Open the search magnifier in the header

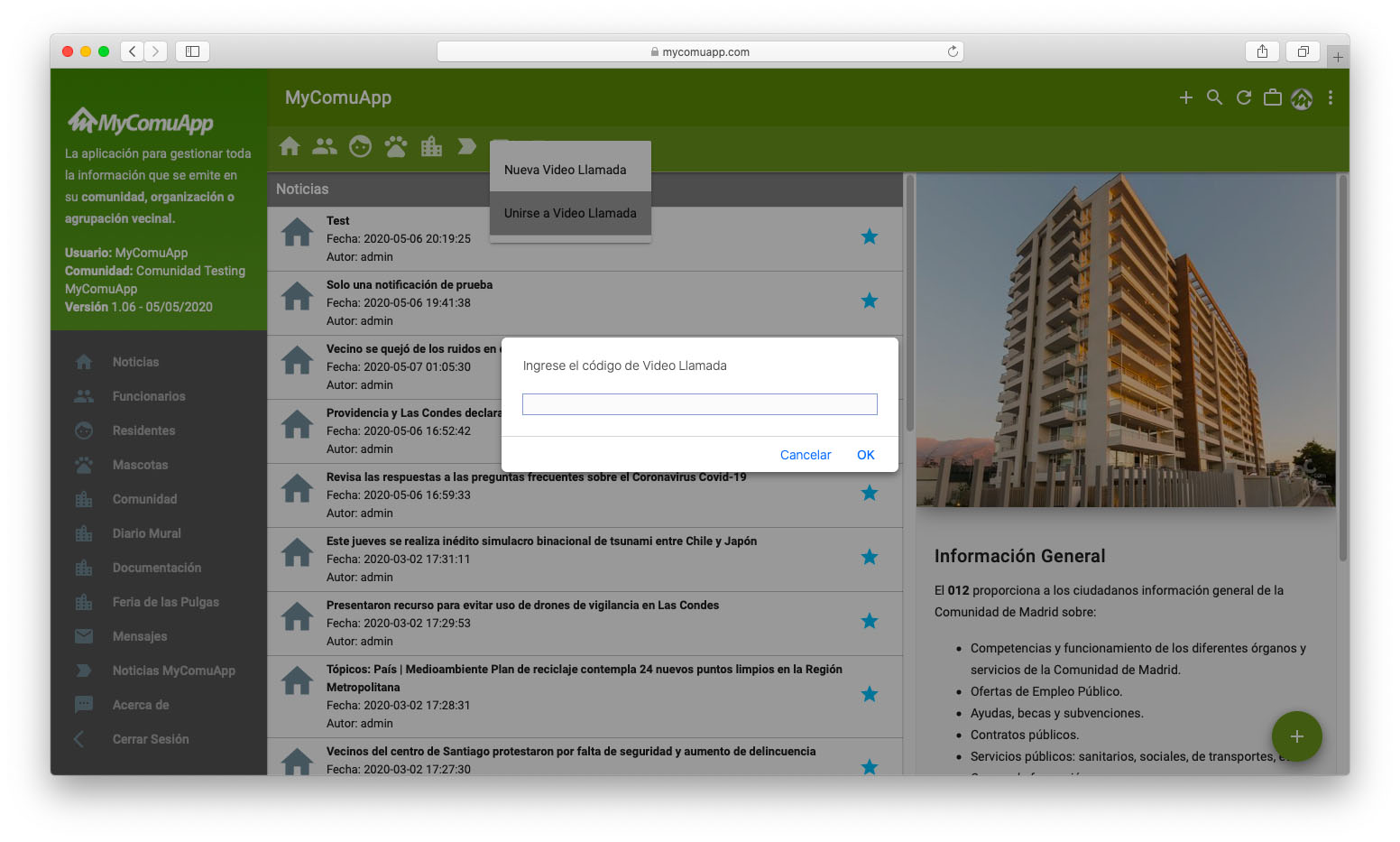1214,97
